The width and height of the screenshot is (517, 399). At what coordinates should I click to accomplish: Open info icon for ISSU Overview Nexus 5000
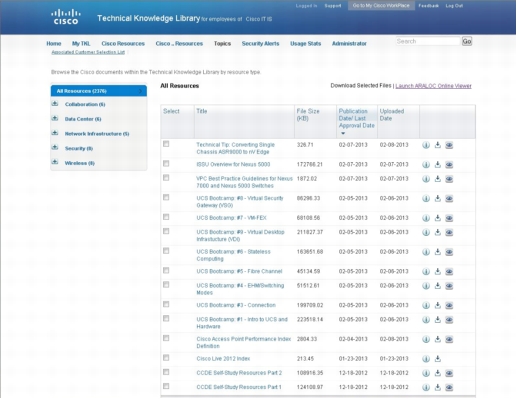coord(426,165)
